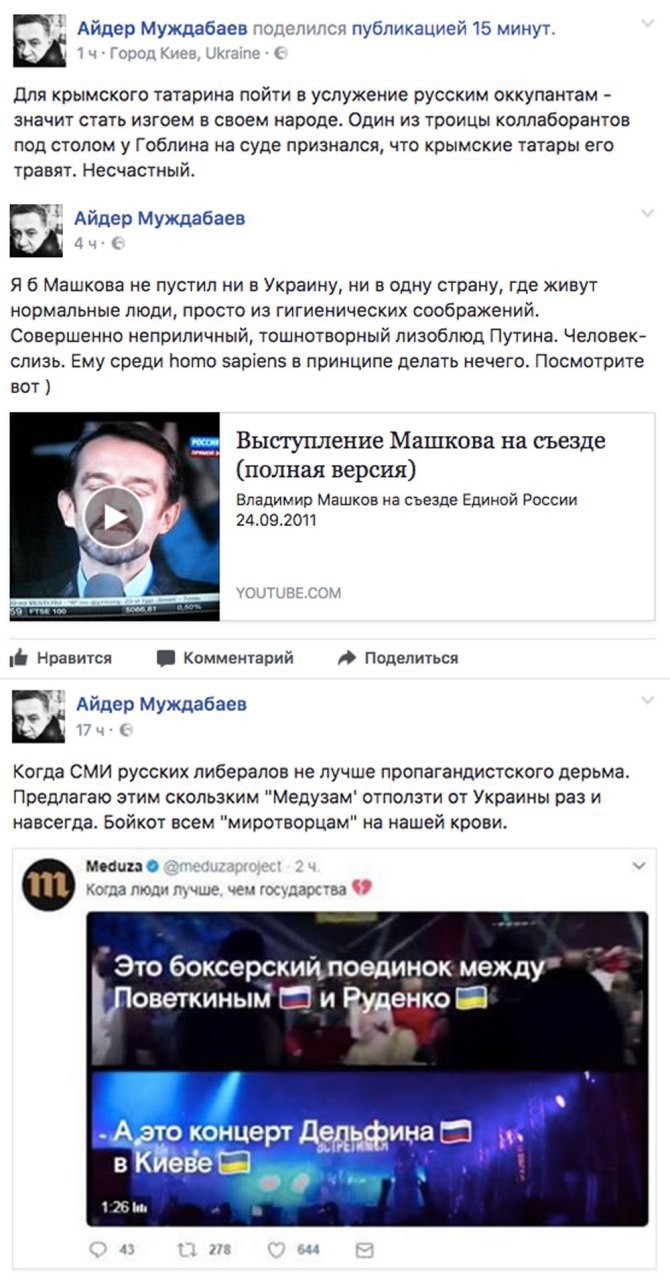Click the profile photo on the 4 ч post
Image resolution: width=670 pixels, height=1280 pixels.
pos(37,229)
